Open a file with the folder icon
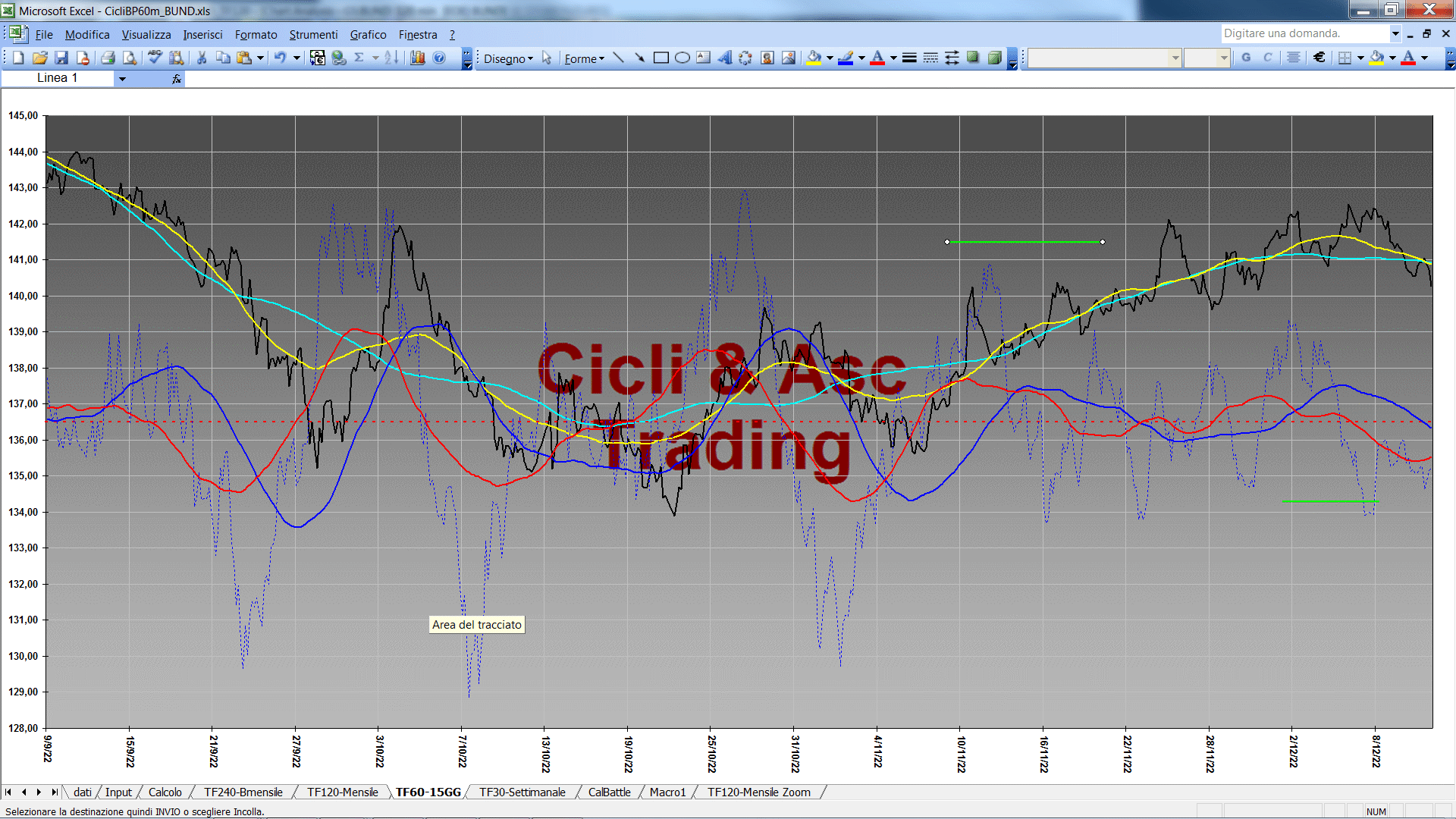The height and width of the screenshot is (819, 1456). click(x=40, y=58)
